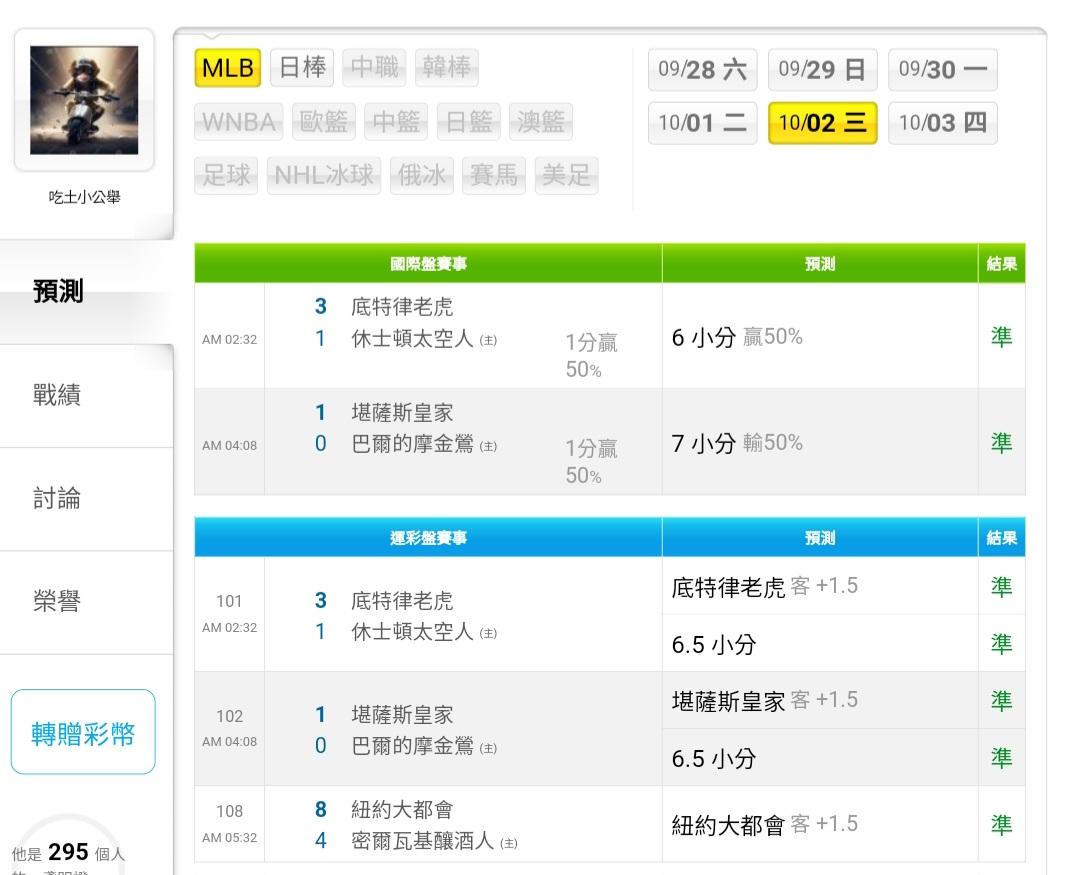Select the 澳籃 league tab
1080x875 pixels.
click(541, 122)
